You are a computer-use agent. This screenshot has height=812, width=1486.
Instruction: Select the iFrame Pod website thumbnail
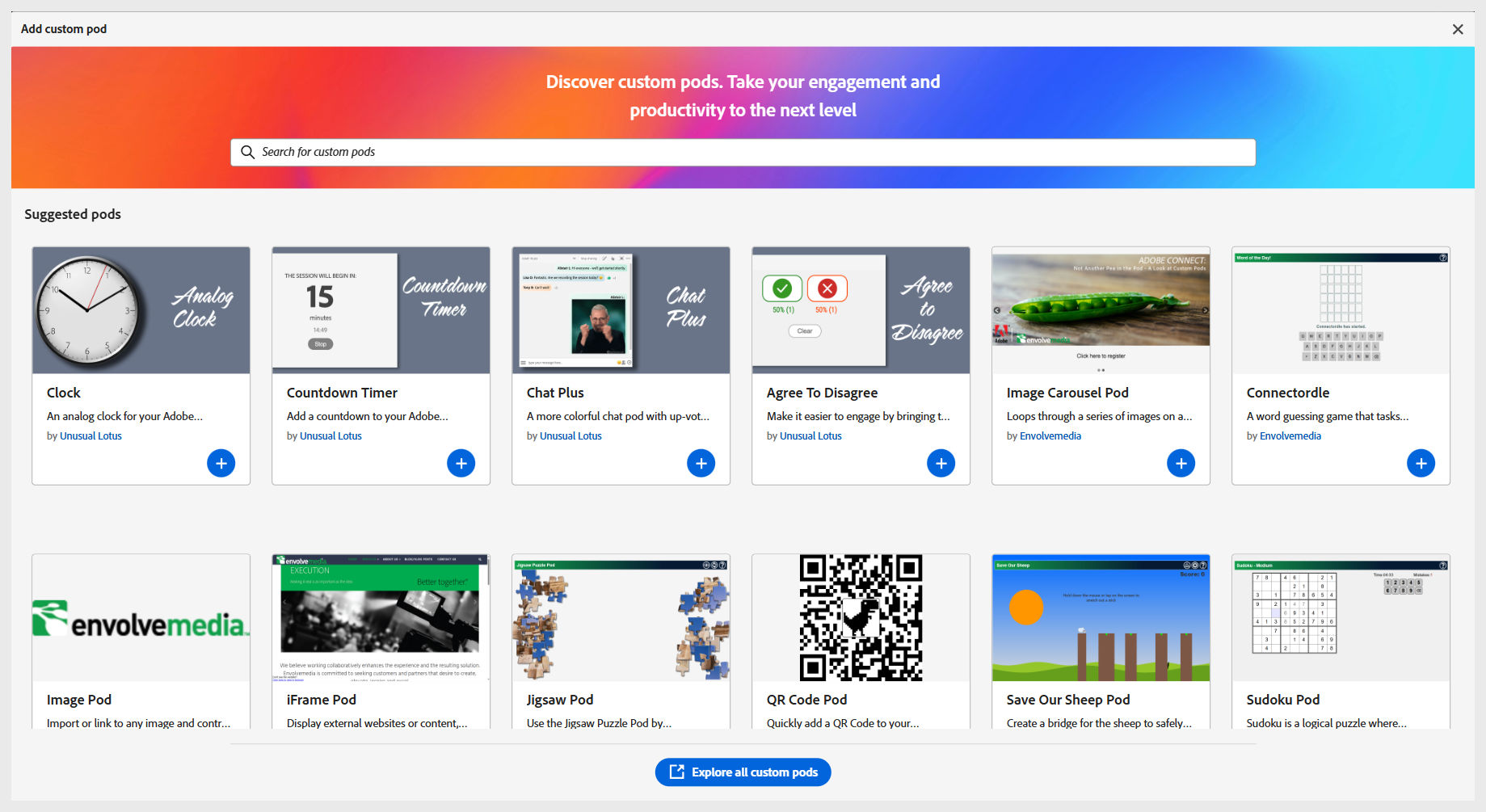pyautogui.click(x=381, y=617)
